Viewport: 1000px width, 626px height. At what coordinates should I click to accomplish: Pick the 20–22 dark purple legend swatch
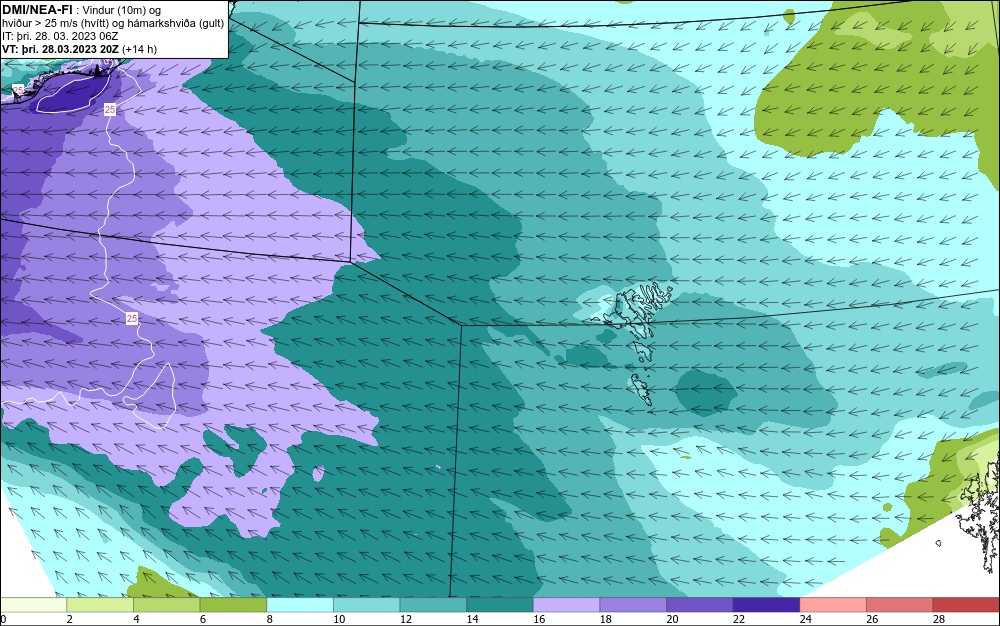click(700, 605)
